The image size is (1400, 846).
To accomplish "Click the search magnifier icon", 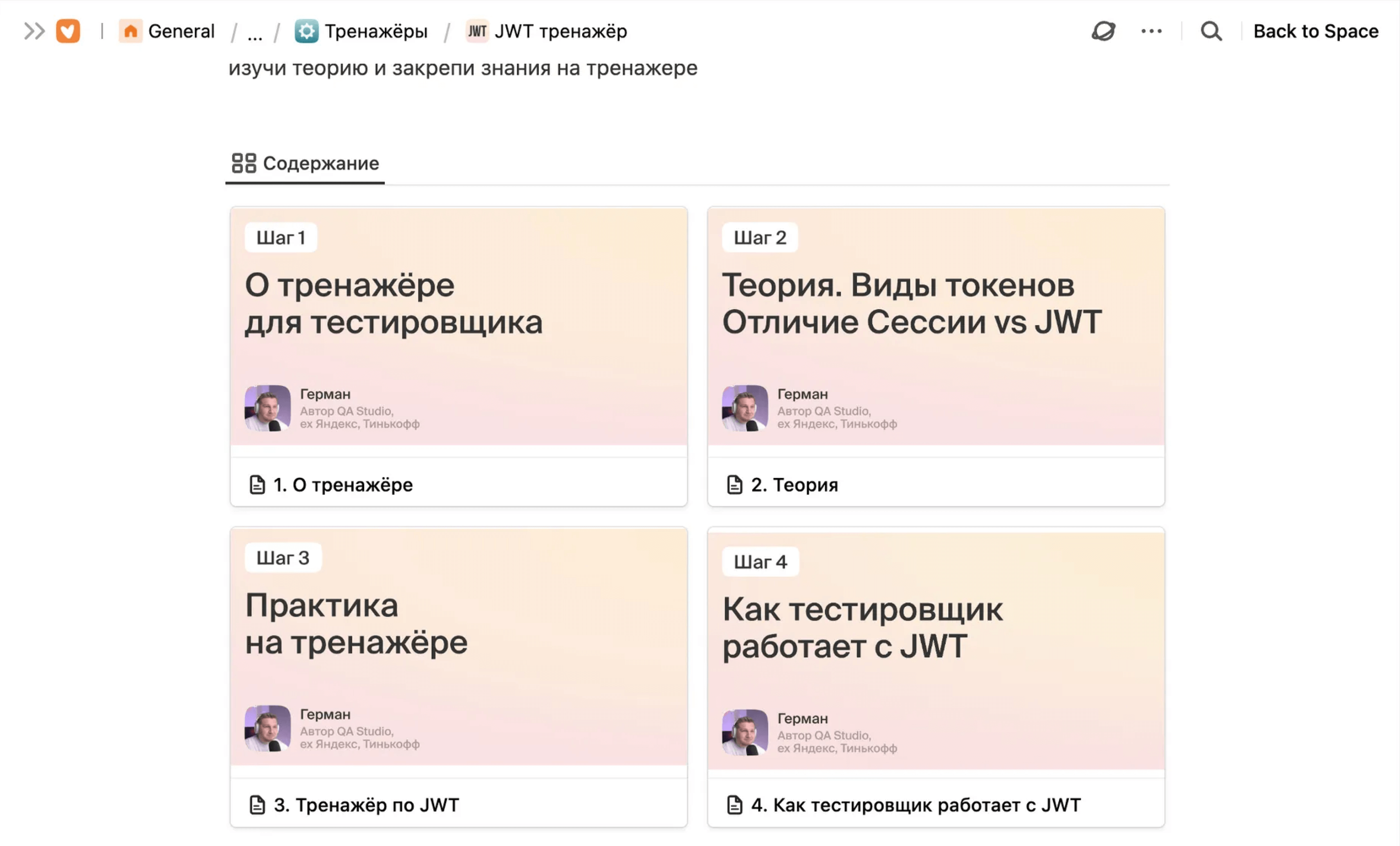I will click(1211, 31).
